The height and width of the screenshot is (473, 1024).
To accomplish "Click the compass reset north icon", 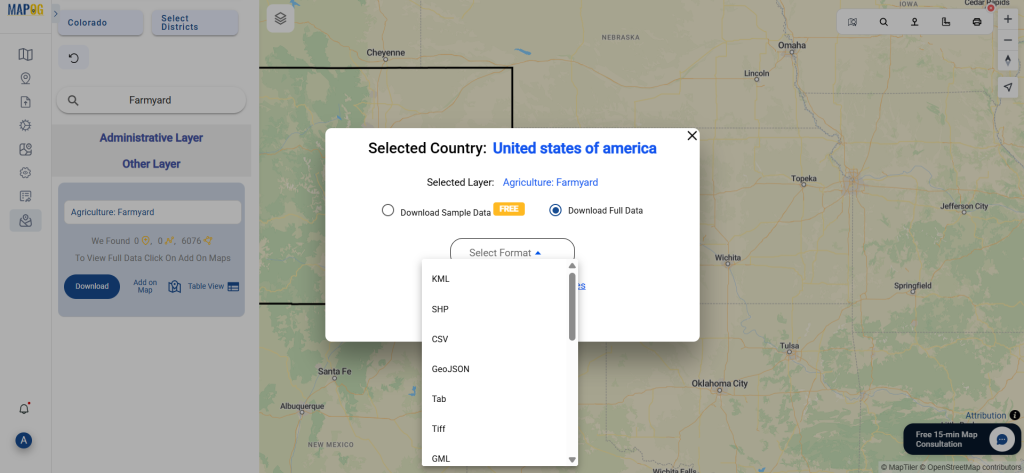I will coord(1008,60).
